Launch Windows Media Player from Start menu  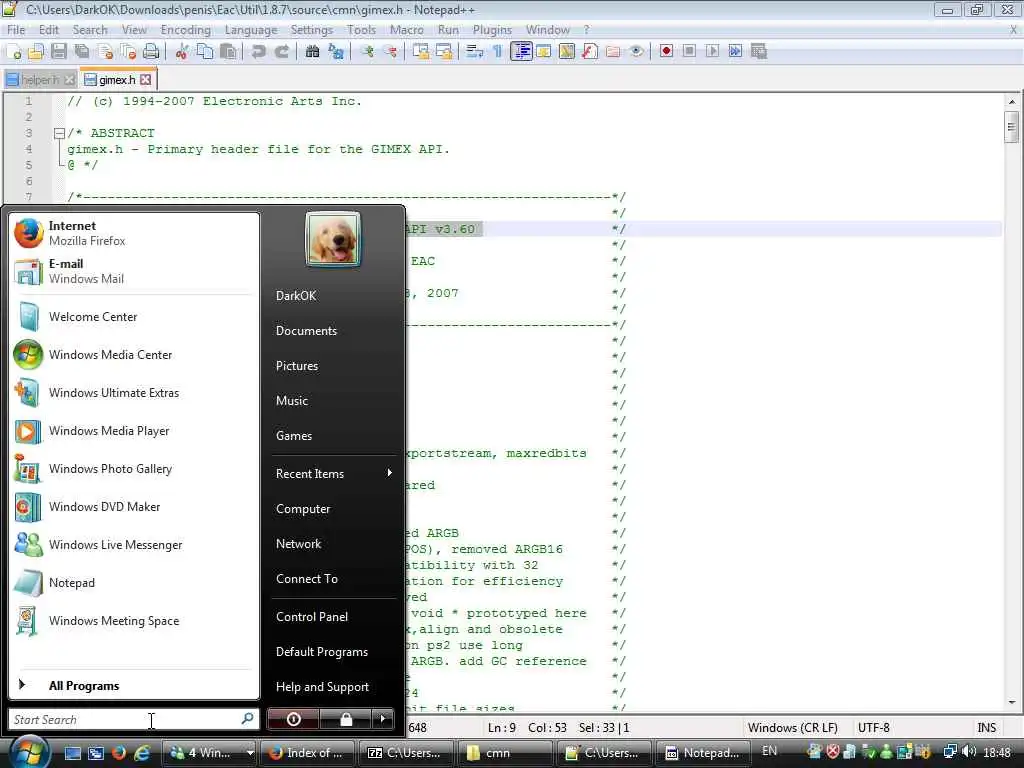134,431
